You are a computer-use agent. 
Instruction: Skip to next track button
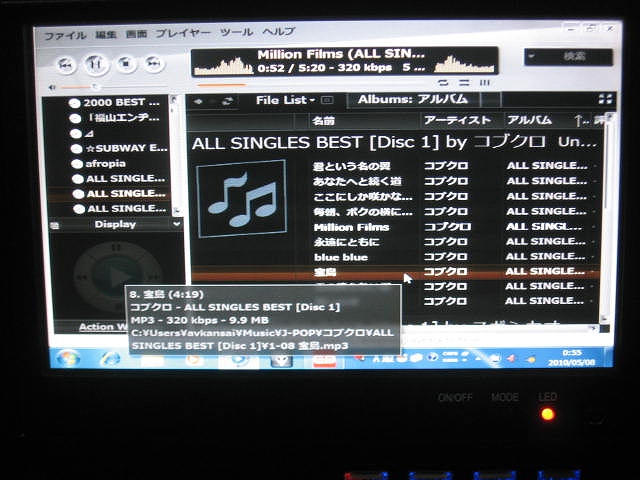coord(153,65)
